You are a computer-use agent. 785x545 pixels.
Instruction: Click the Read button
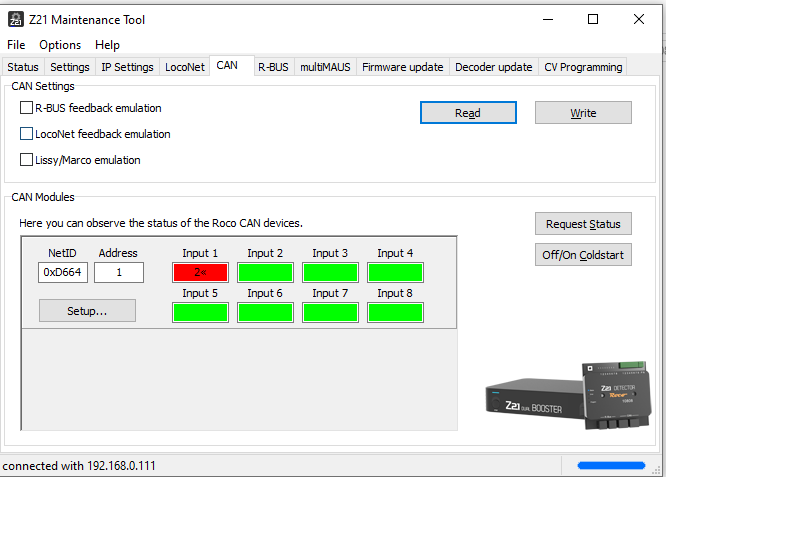click(468, 113)
